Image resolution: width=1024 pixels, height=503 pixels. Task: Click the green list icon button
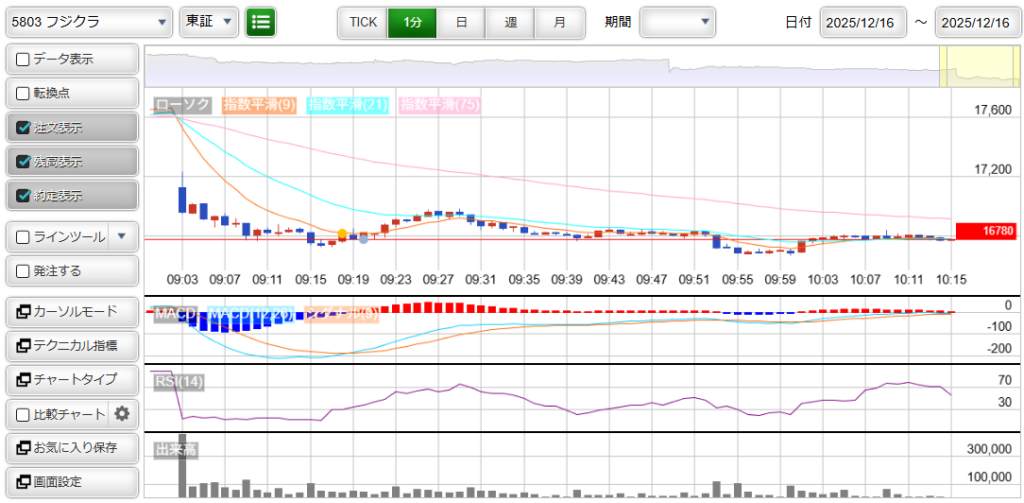coord(261,21)
